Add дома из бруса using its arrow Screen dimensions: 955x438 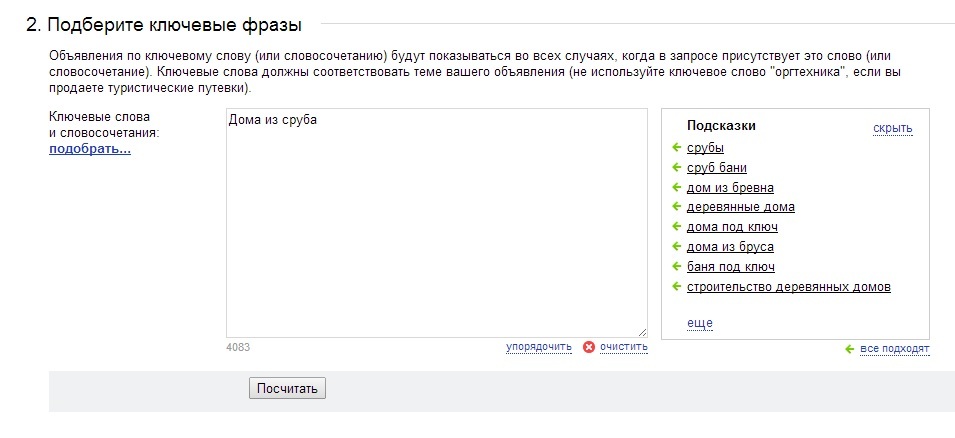click(x=675, y=247)
